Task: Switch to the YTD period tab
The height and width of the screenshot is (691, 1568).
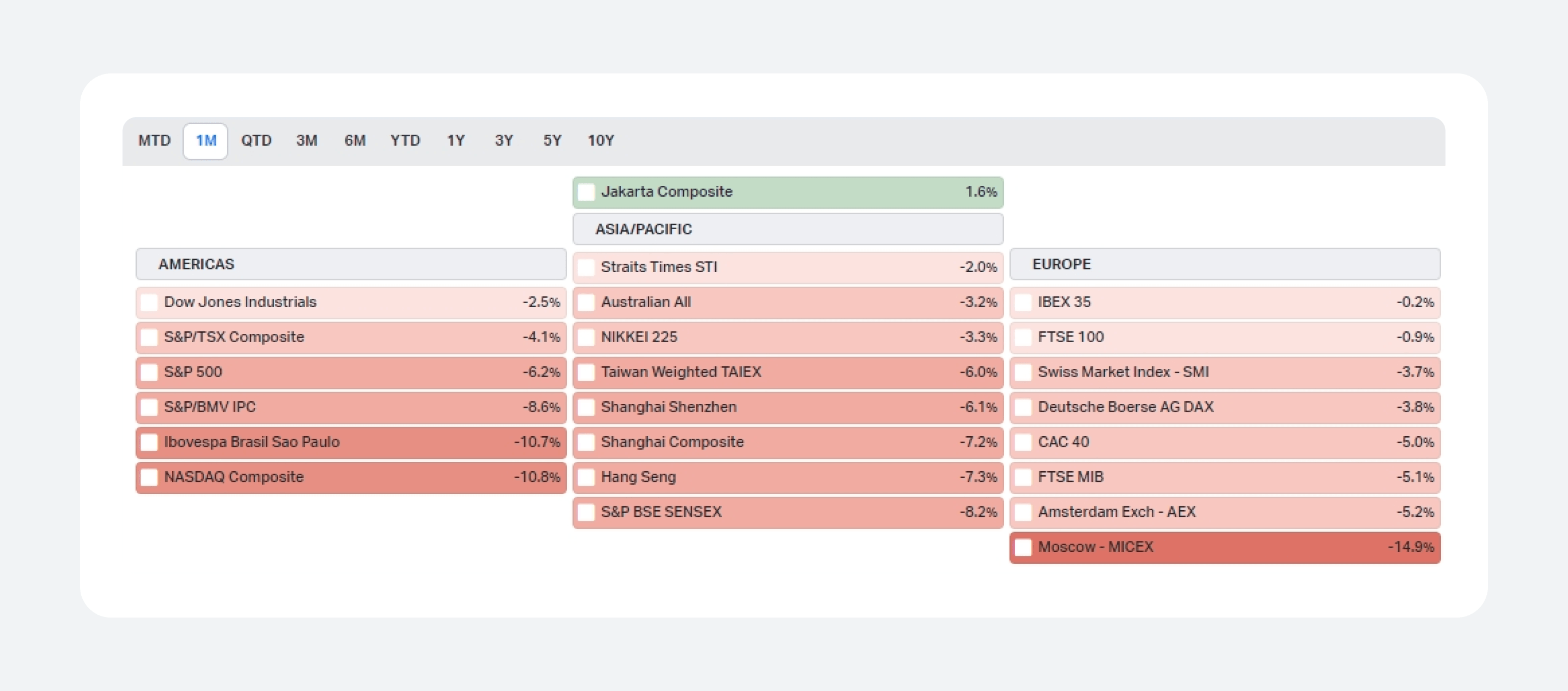Action: 405,141
